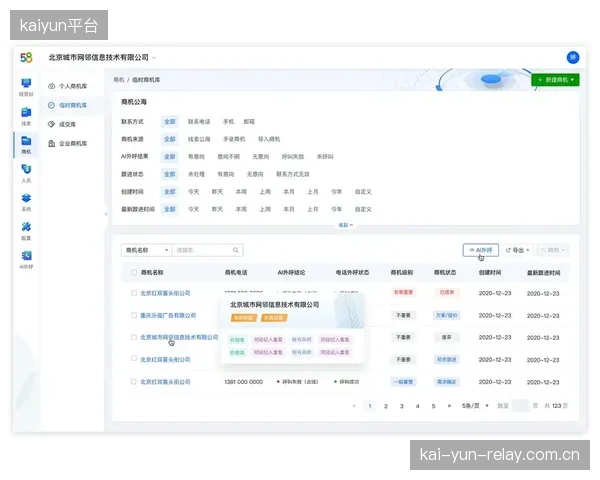Filter 创建时间 by 今天
This screenshot has width=600, height=480.
(193, 192)
